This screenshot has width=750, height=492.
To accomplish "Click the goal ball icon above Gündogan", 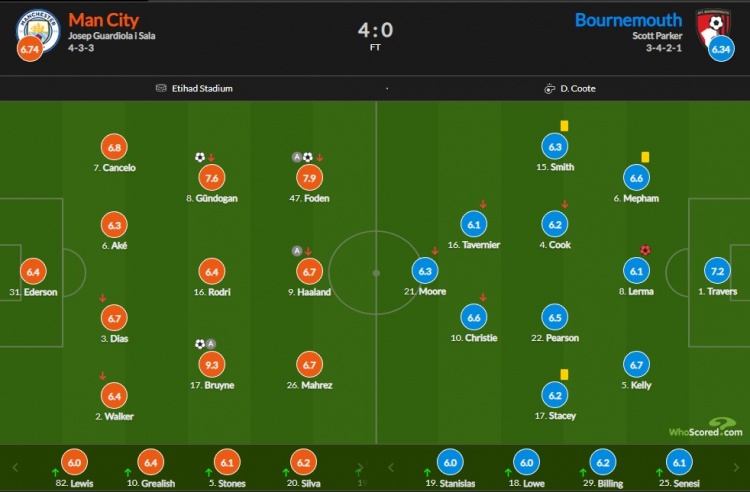I will pyautogui.click(x=200, y=157).
